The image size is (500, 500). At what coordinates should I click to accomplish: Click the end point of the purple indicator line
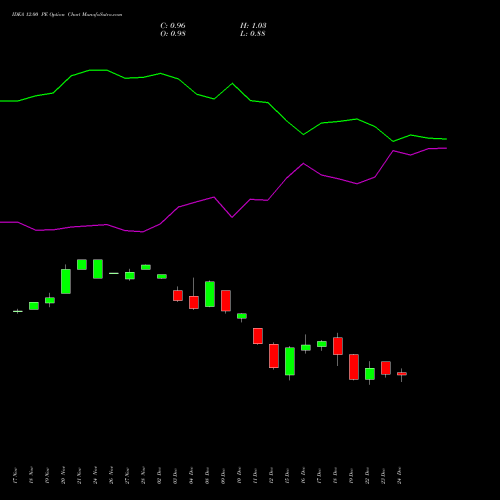point(446,148)
